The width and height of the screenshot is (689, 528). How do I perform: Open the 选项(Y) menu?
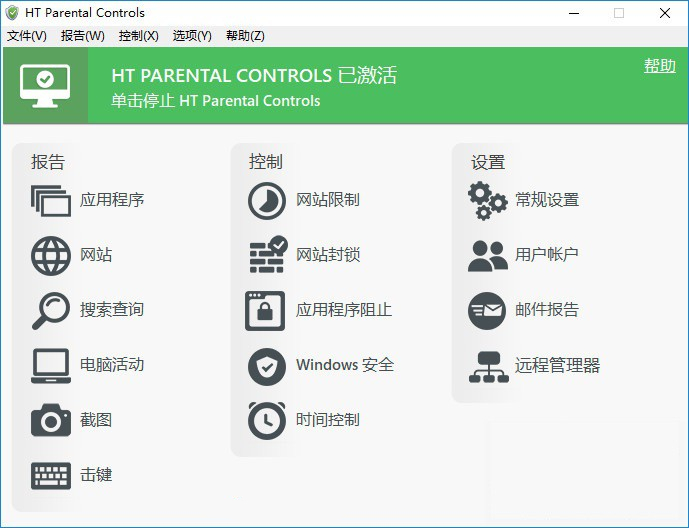pyautogui.click(x=192, y=36)
